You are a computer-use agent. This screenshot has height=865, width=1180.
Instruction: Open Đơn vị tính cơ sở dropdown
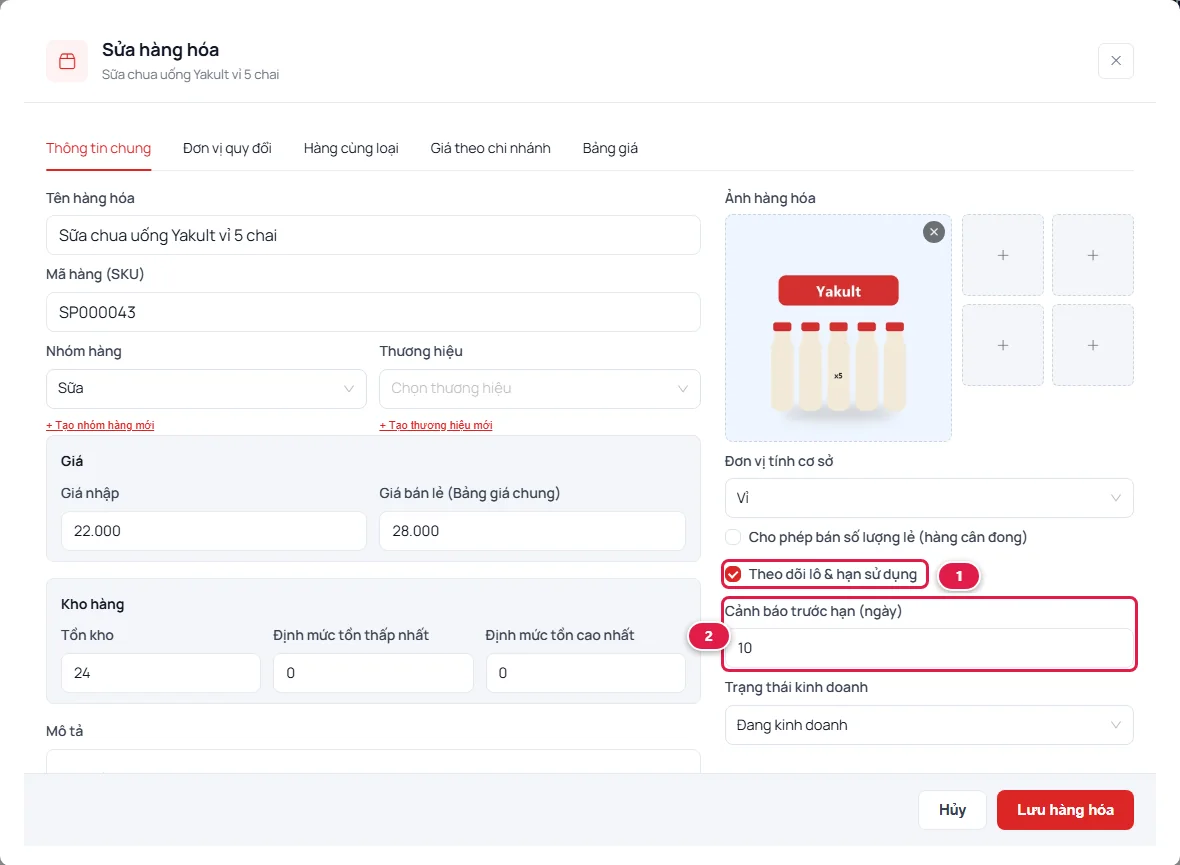(x=929, y=498)
